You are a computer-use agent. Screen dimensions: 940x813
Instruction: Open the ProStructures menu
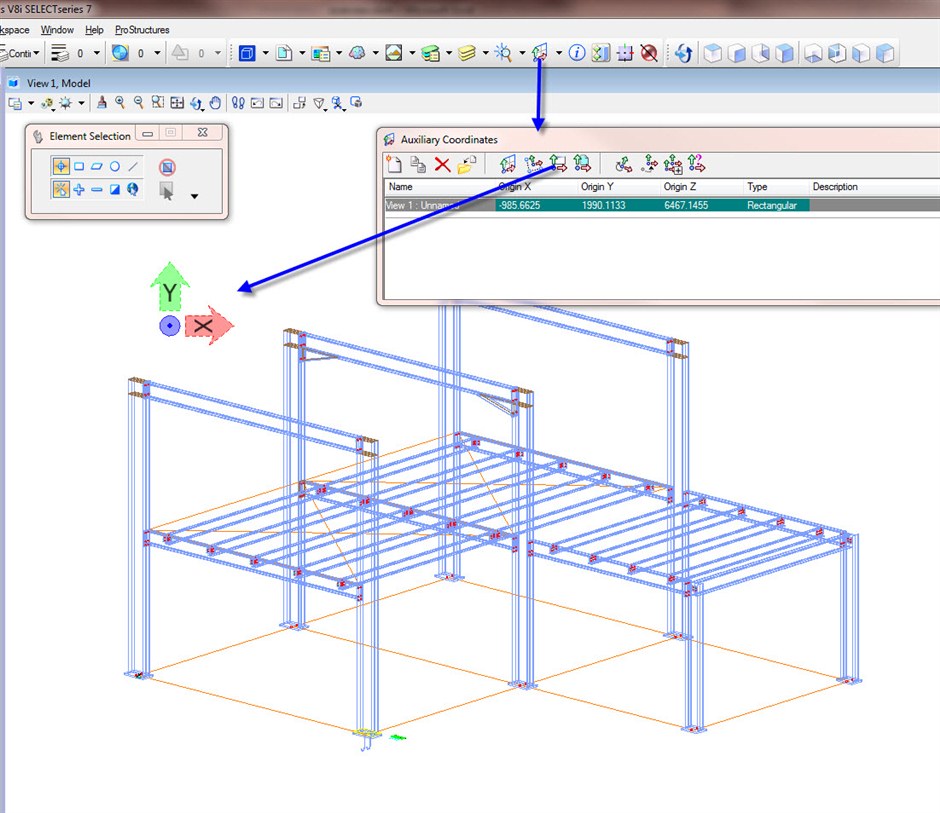point(142,30)
